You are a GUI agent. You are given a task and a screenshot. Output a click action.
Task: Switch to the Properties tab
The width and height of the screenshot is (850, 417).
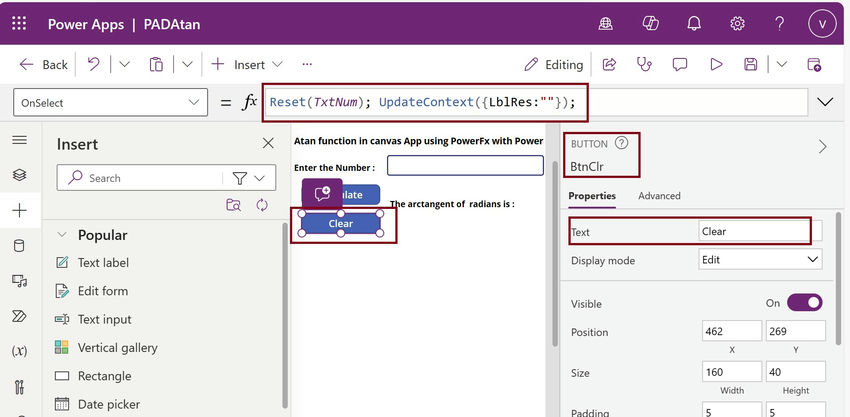tap(592, 196)
